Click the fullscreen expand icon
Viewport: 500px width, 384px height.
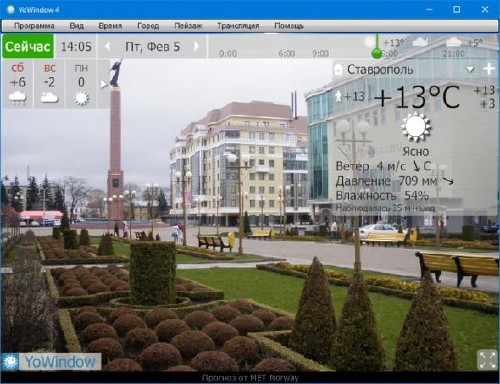[x=487, y=360]
